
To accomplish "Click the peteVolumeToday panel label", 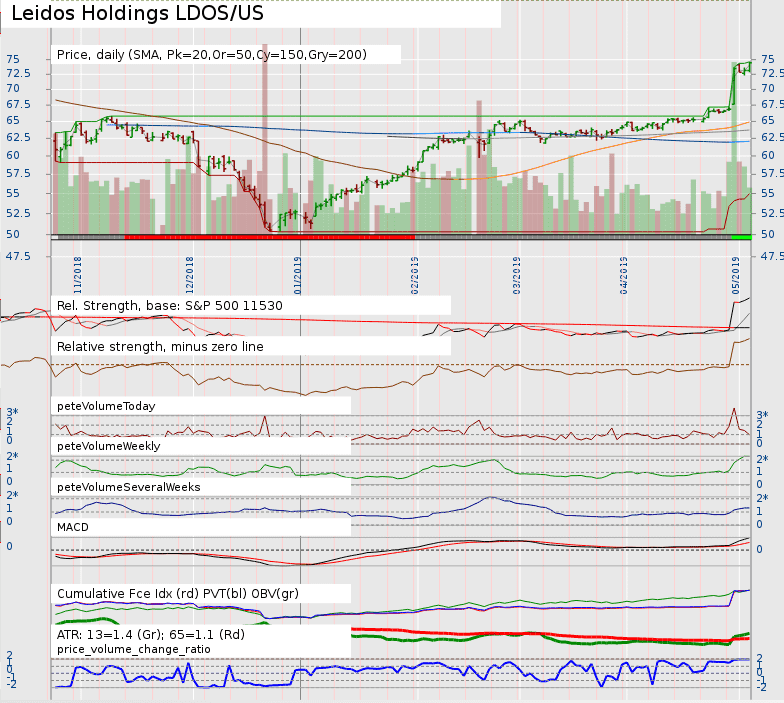I will [x=106, y=406].
